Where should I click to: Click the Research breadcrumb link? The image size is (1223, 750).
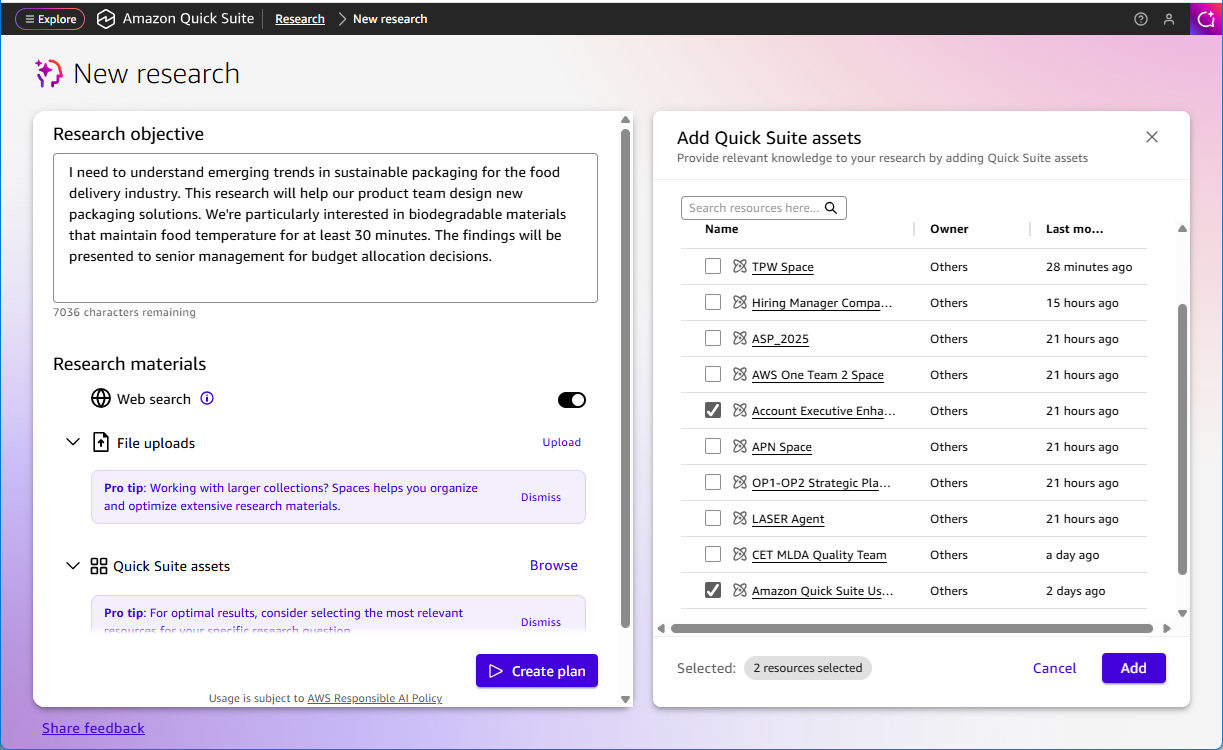[x=300, y=19]
